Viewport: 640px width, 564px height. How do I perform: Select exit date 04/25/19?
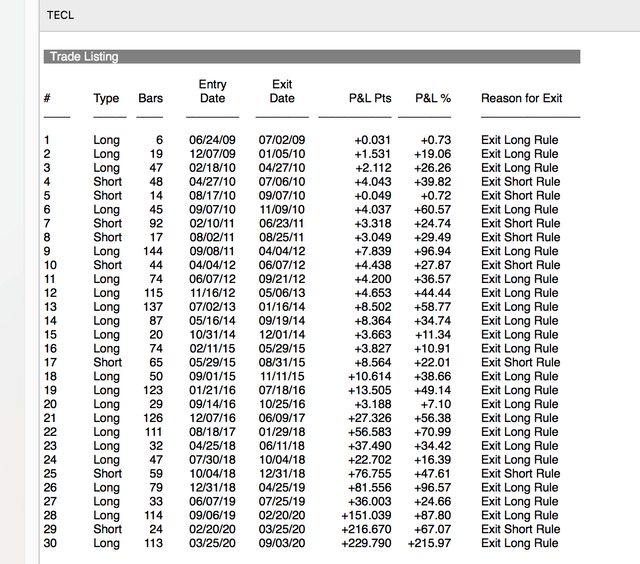[282, 487]
